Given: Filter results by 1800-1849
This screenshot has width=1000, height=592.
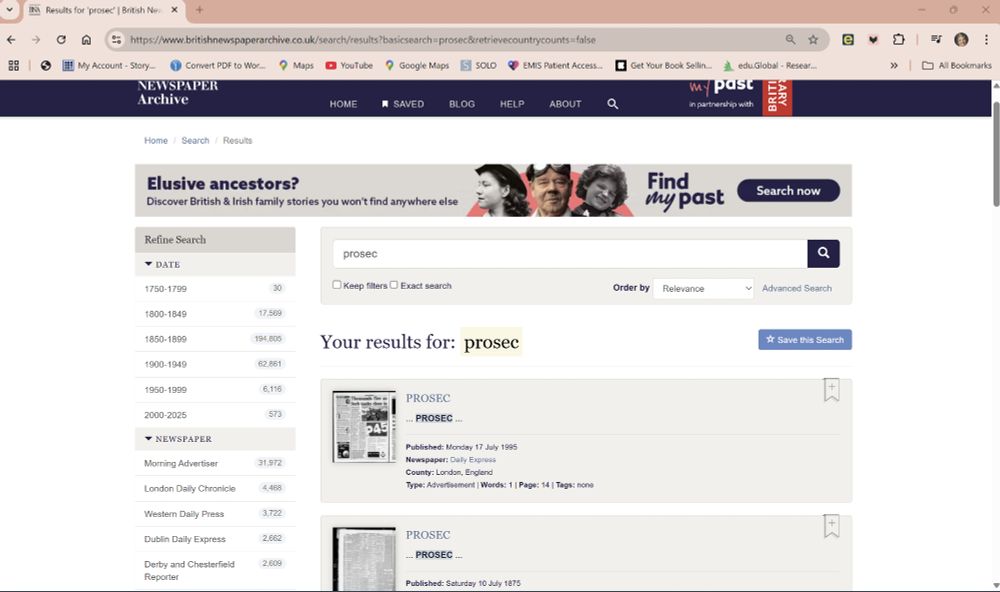Looking at the screenshot, I should pyautogui.click(x=215, y=314).
